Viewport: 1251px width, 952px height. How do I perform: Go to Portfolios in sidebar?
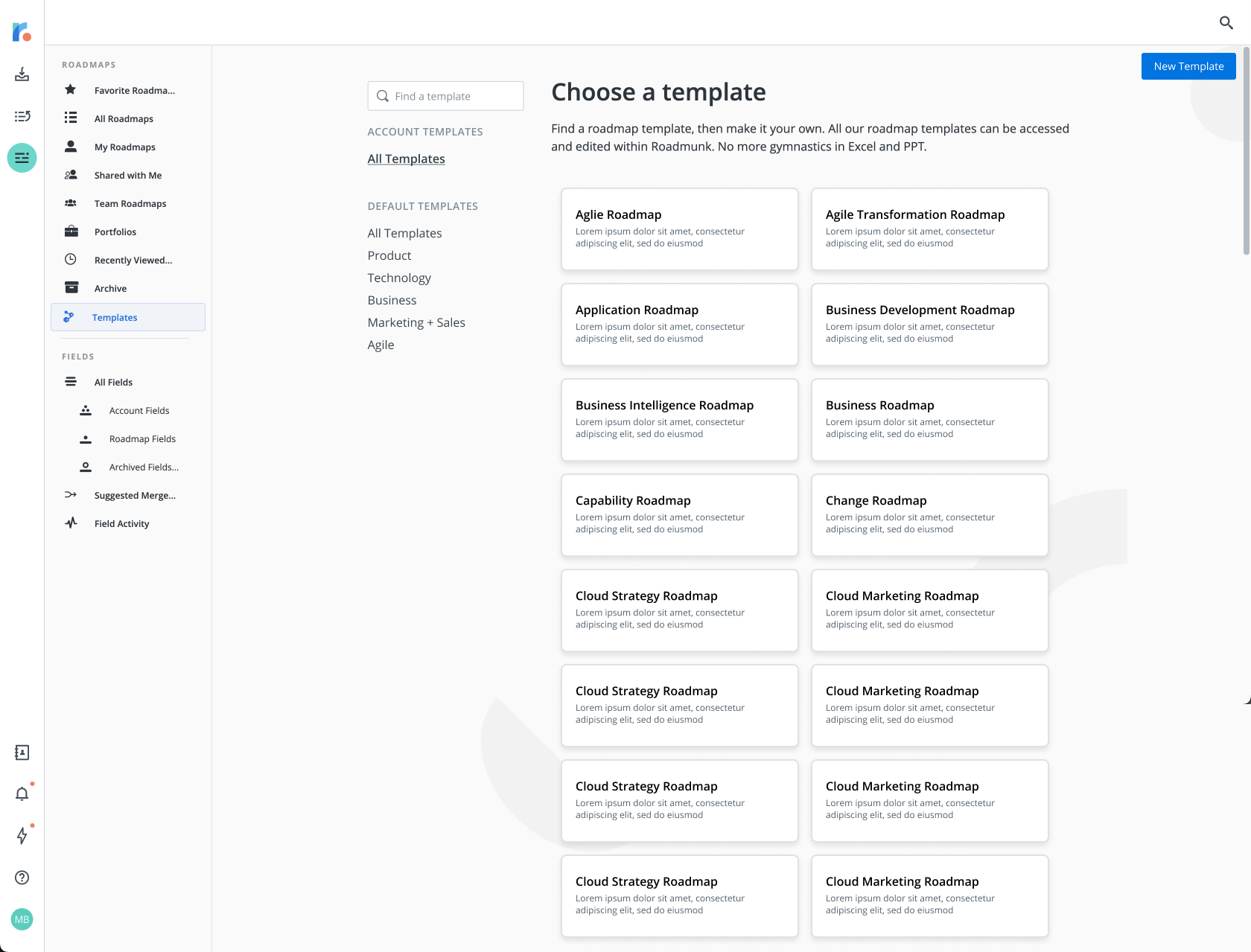(115, 232)
